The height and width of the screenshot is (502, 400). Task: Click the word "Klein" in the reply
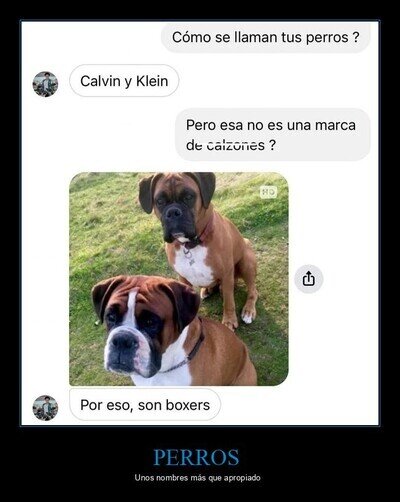point(152,81)
